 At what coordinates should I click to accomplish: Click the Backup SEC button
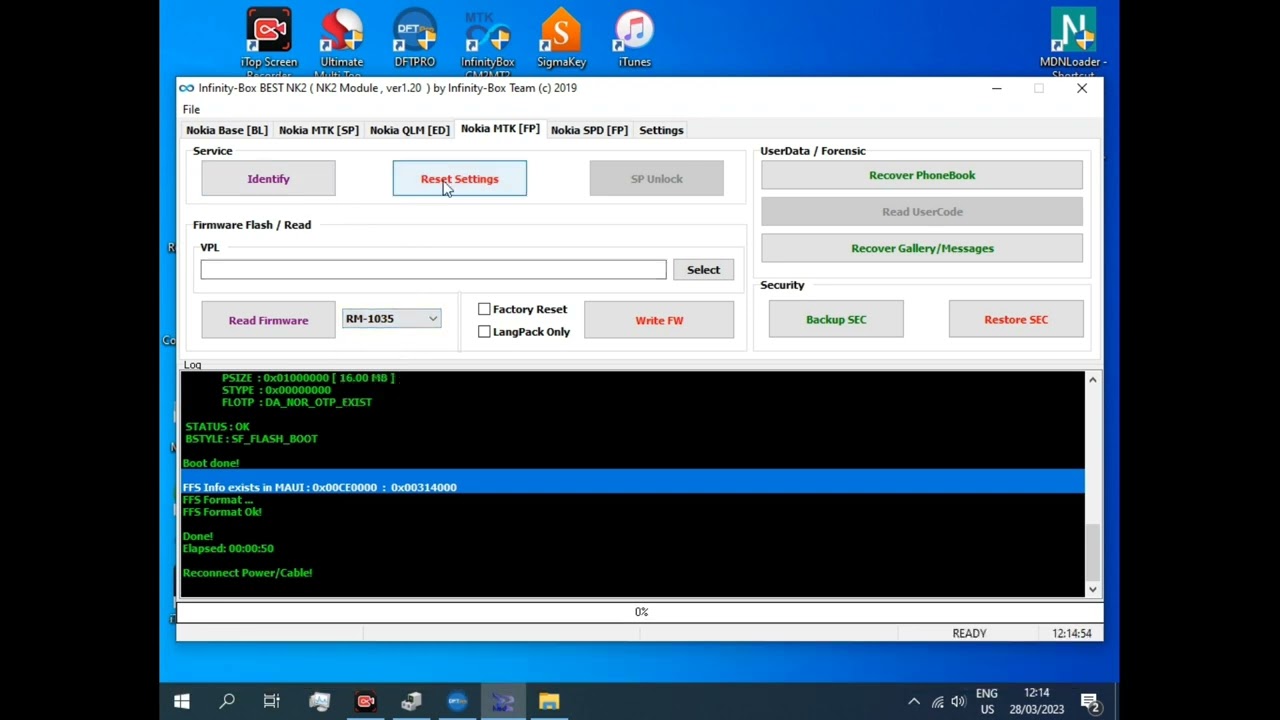836,319
